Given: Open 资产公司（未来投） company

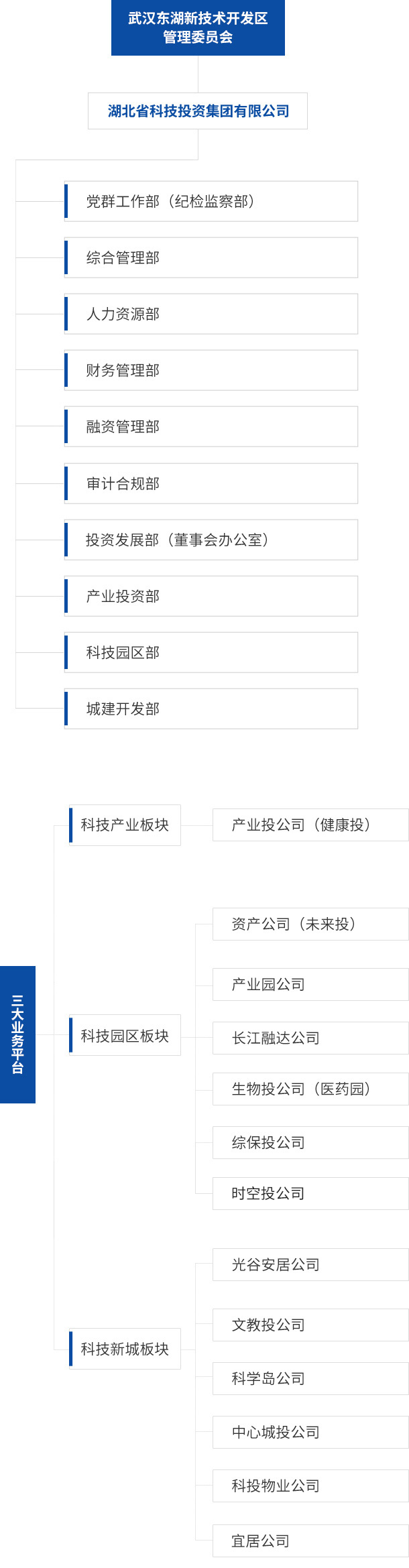Looking at the screenshot, I should 310,924.
